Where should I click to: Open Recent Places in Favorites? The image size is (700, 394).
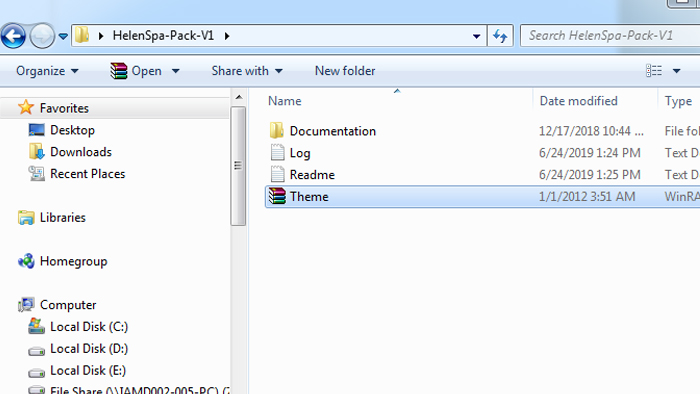88,174
